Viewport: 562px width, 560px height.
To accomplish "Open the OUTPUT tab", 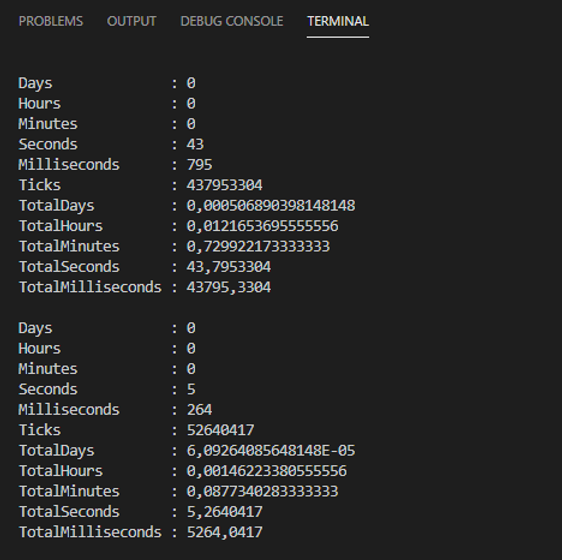I will pos(131,21).
